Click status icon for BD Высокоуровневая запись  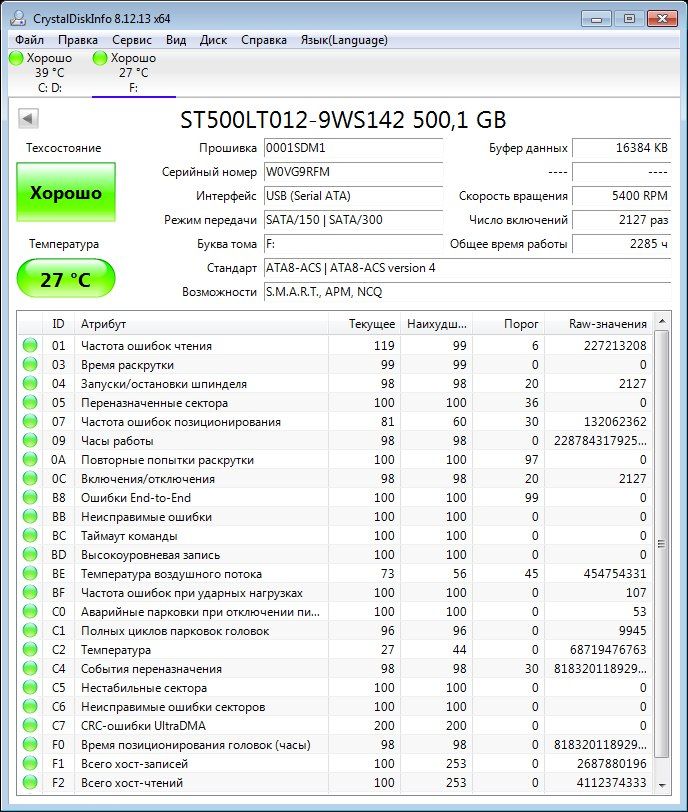click(x=30, y=555)
